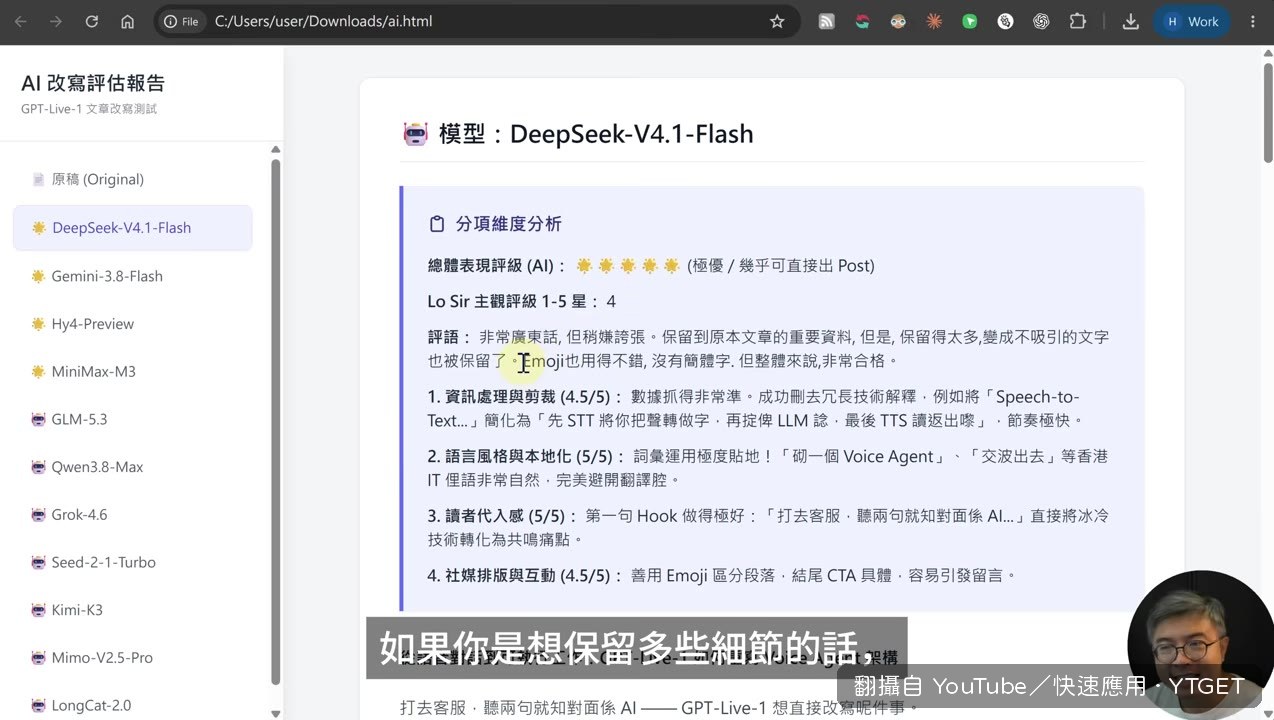
Task: Click the 總體表現評級 (AI) label
Action: click(497, 266)
